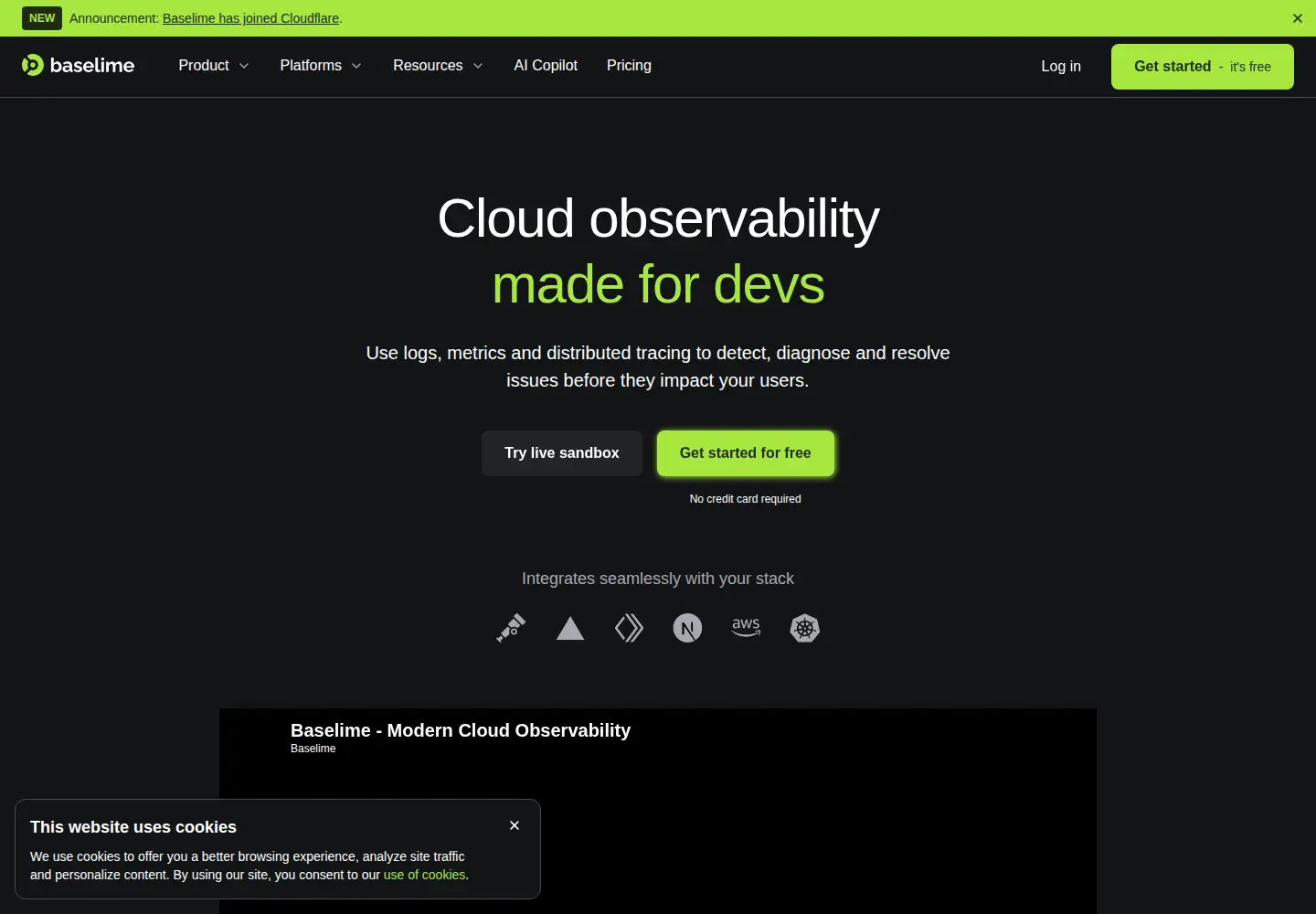Expand the Platforms dropdown menu
The width and height of the screenshot is (1316, 914).
321,66
